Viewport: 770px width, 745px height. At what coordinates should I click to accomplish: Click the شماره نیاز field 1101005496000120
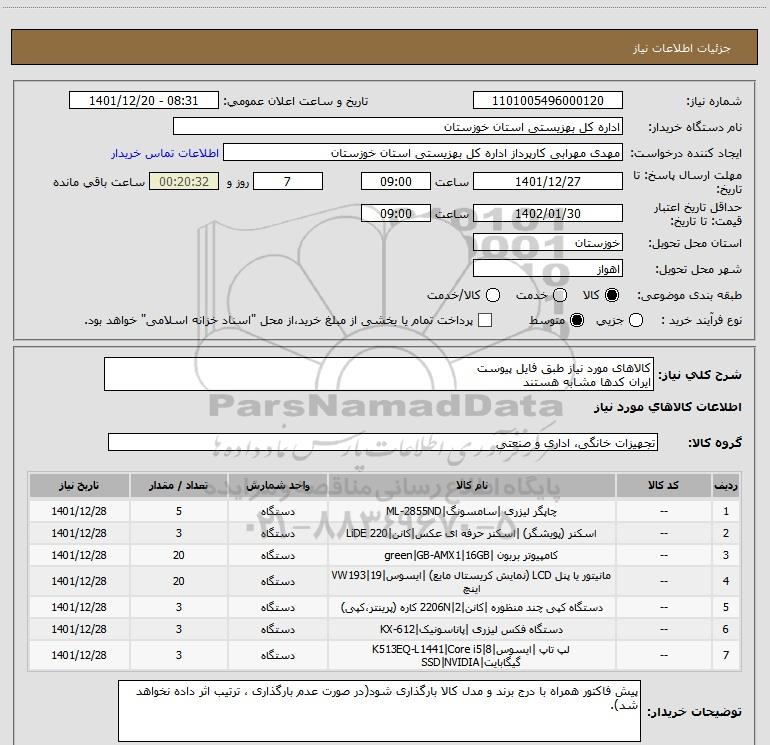click(x=548, y=101)
